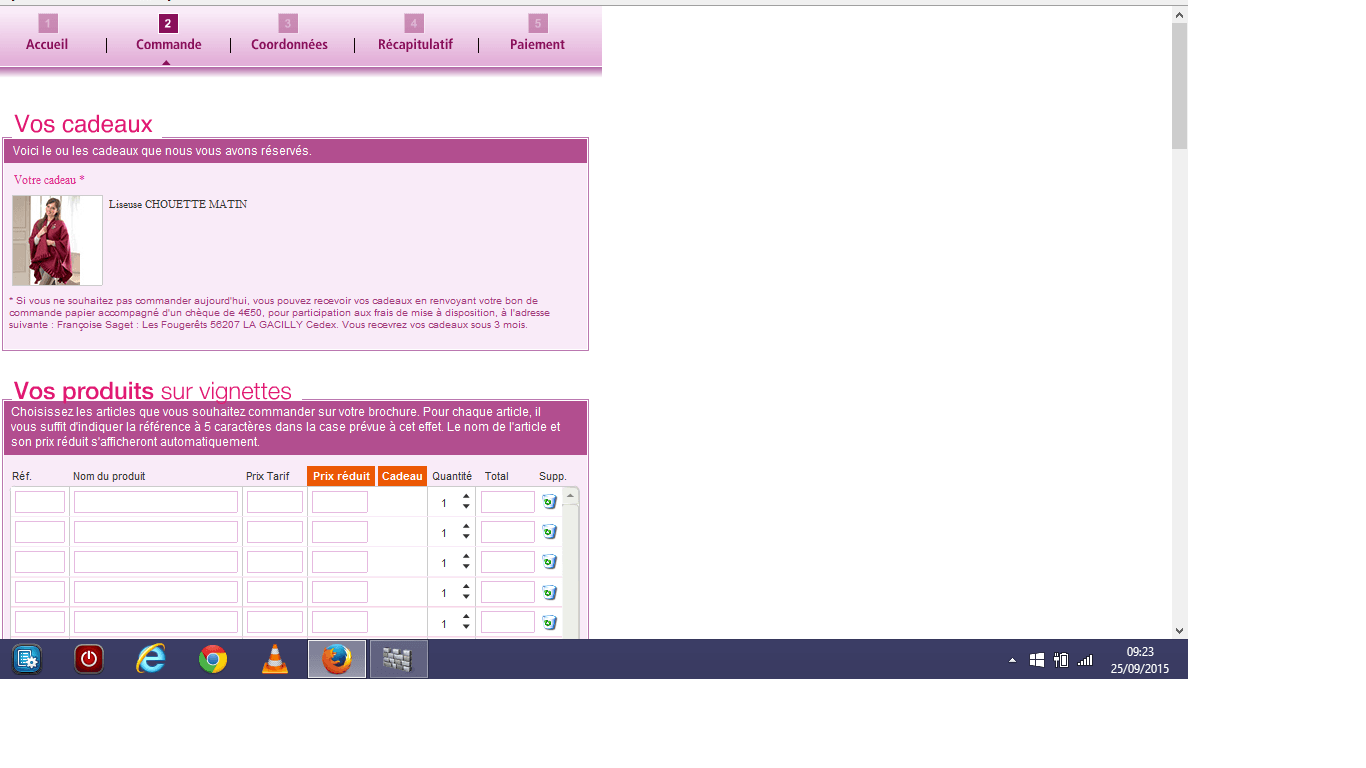Screen dimensions: 1366x768
Task: Click the Réf. field in the first row
Action: [x=40, y=502]
